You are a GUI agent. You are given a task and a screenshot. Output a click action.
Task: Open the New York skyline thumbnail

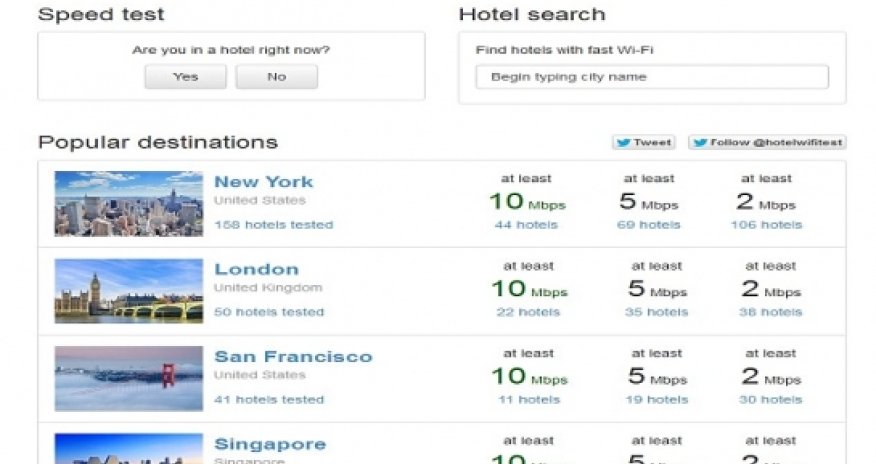click(128, 204)
